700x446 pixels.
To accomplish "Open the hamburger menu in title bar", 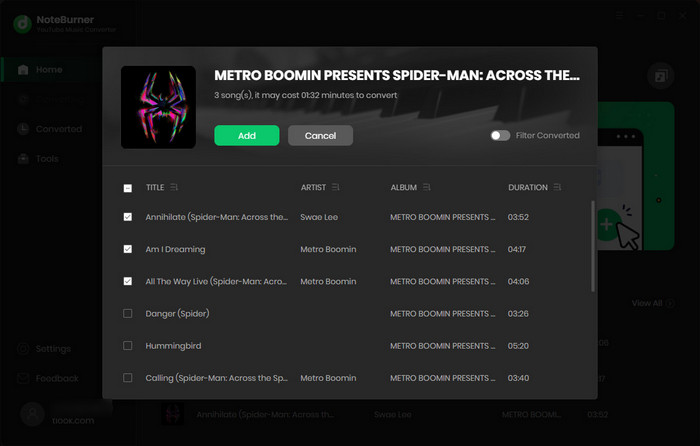I will pyautogui.click(x=621, y=16).
